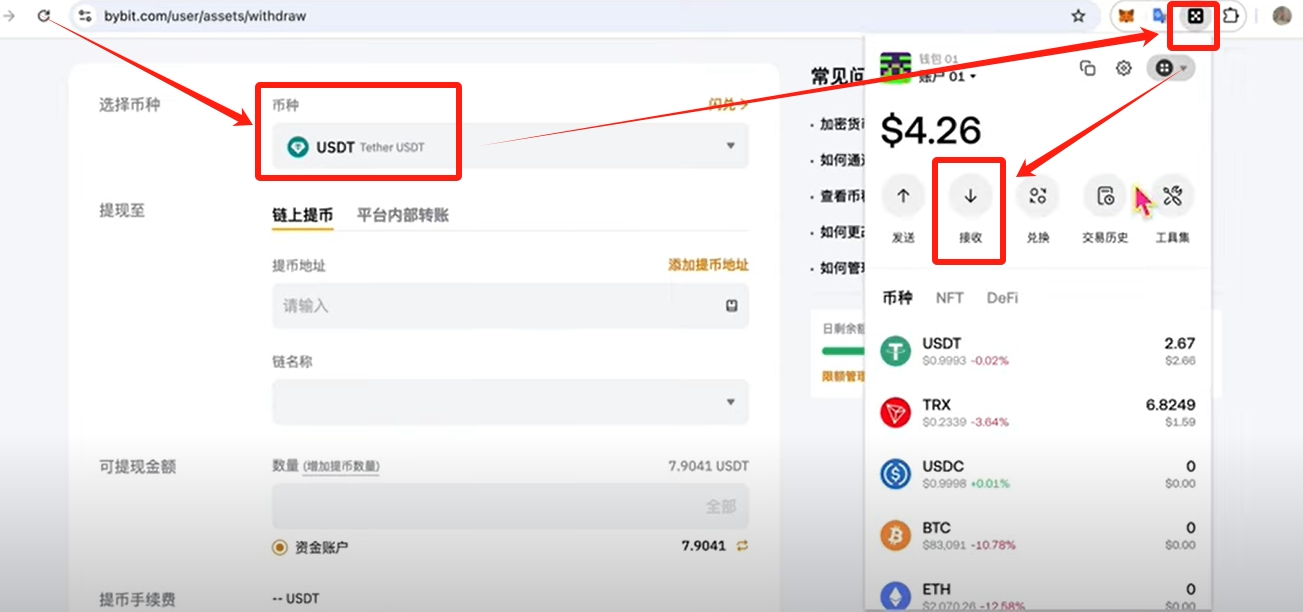Viewport: 1303px width, 612px height.
Task: Open the site information icon in address bar
Action: coord(85,16)
